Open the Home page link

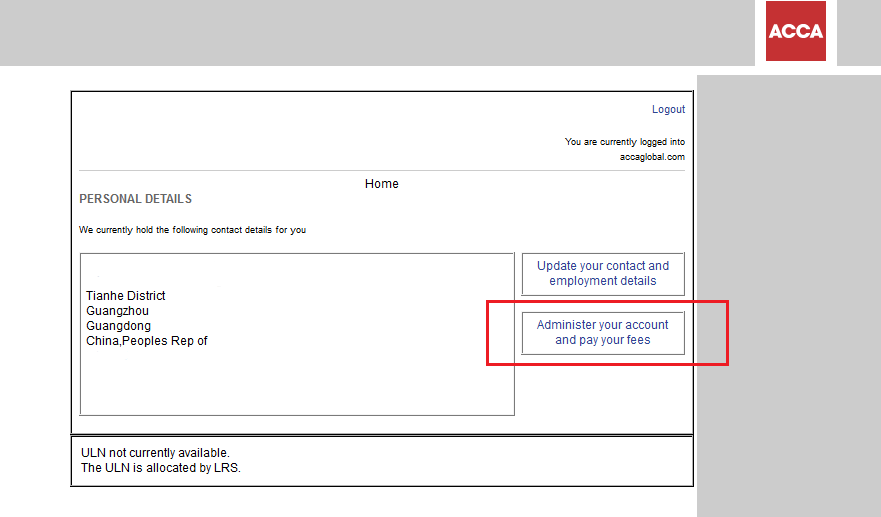pyautogui.click(x=381, y=184)
